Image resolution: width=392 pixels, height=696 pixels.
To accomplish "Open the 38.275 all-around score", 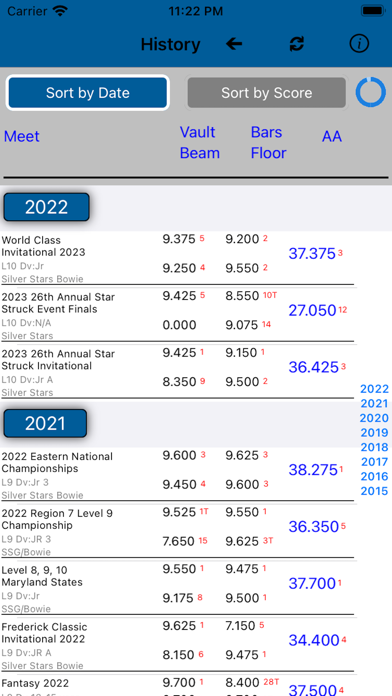I will tap(313, 470).
